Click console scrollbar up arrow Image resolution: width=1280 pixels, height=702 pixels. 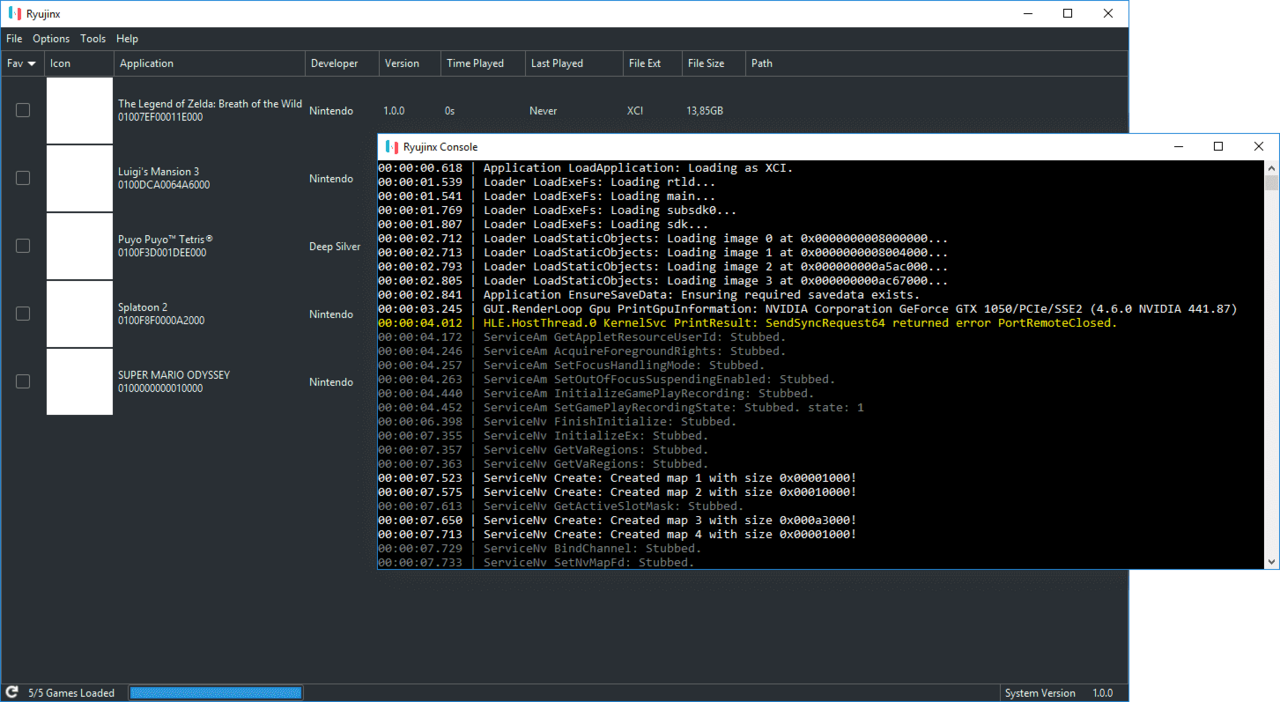coord(1272,168)
